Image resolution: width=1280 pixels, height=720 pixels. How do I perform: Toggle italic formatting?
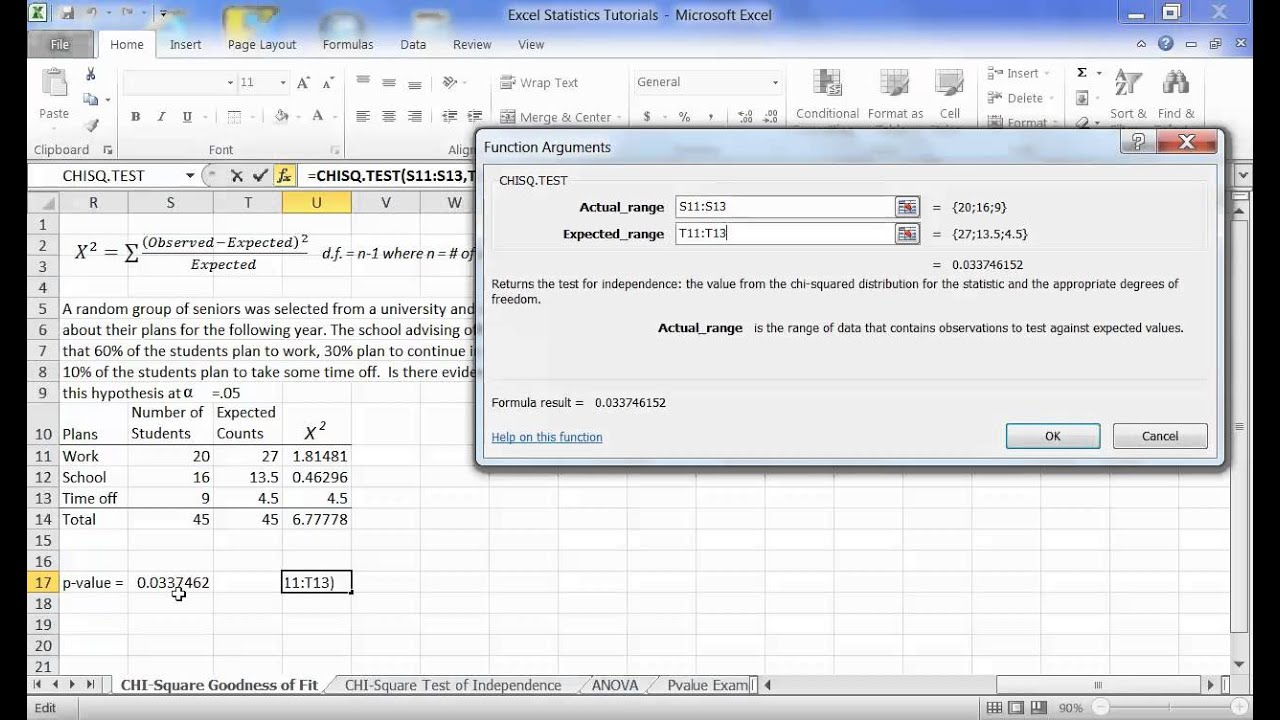161,117
